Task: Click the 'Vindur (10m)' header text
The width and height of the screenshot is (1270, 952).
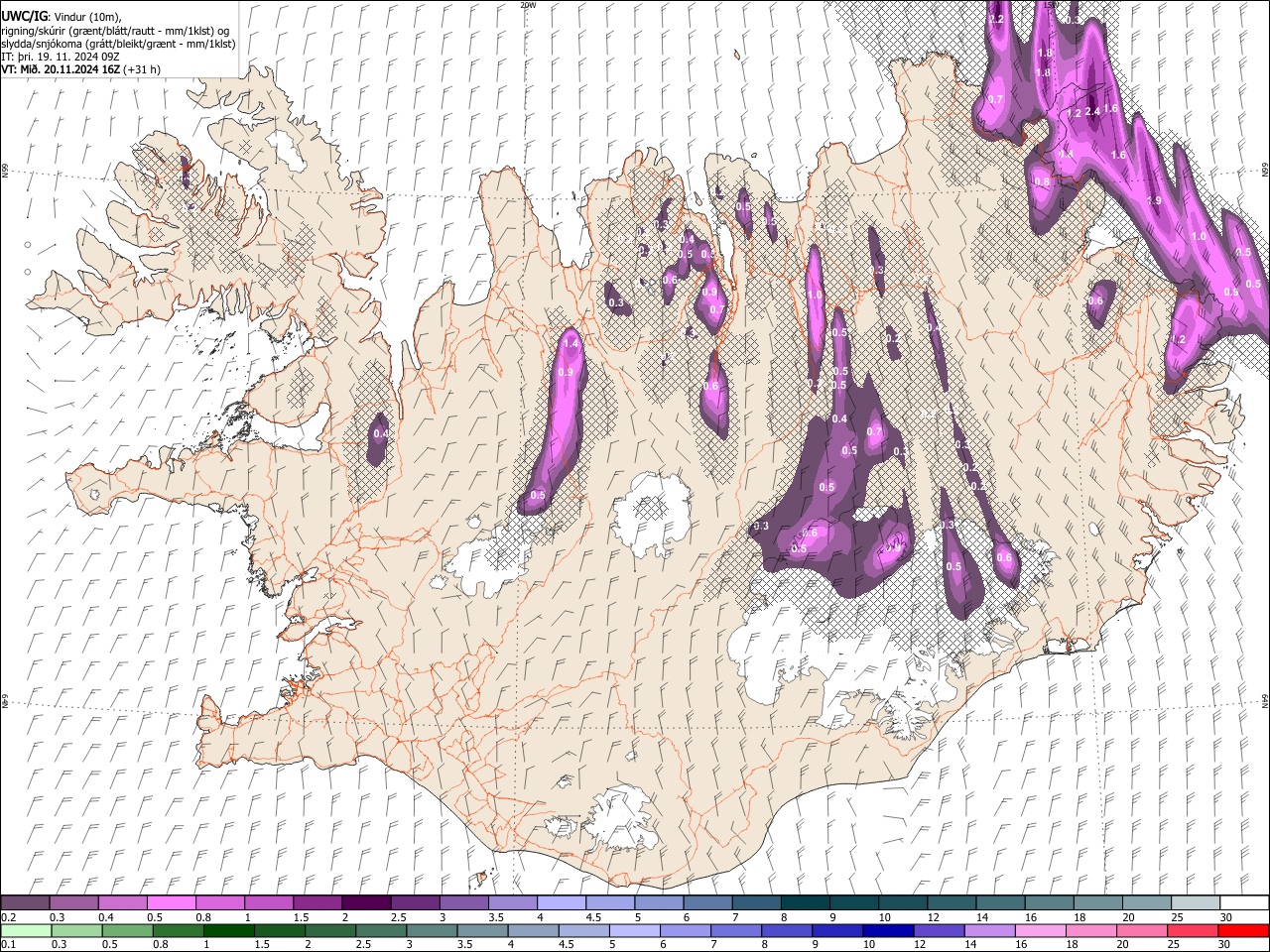Action: point(86,16)
